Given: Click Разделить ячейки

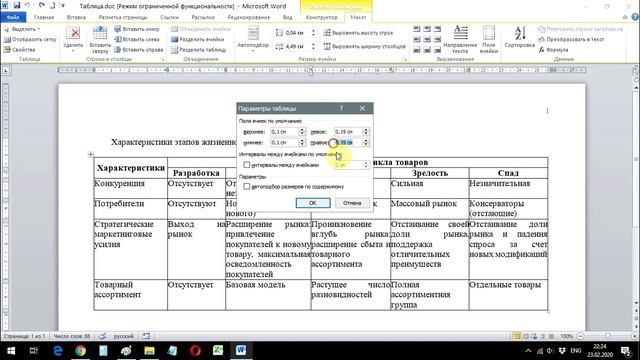Looking at the screenshot, I should (198, 40).
